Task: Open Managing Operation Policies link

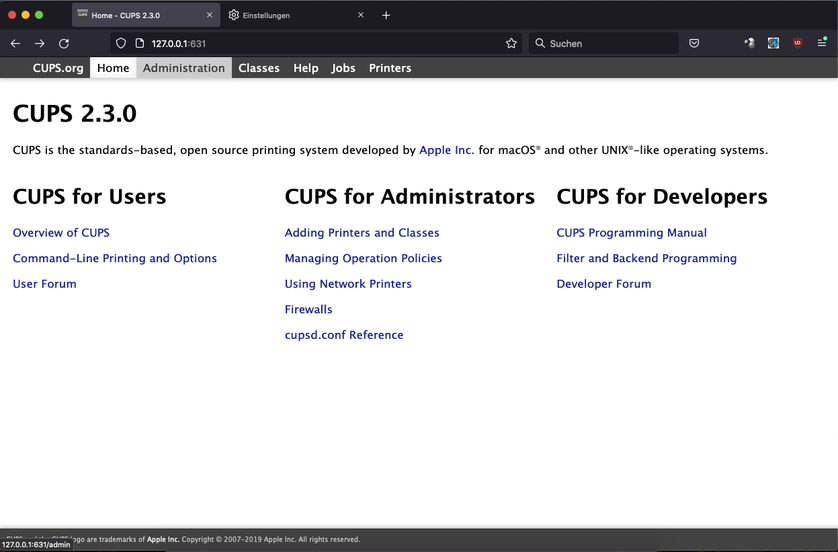Action: [363, 259]
